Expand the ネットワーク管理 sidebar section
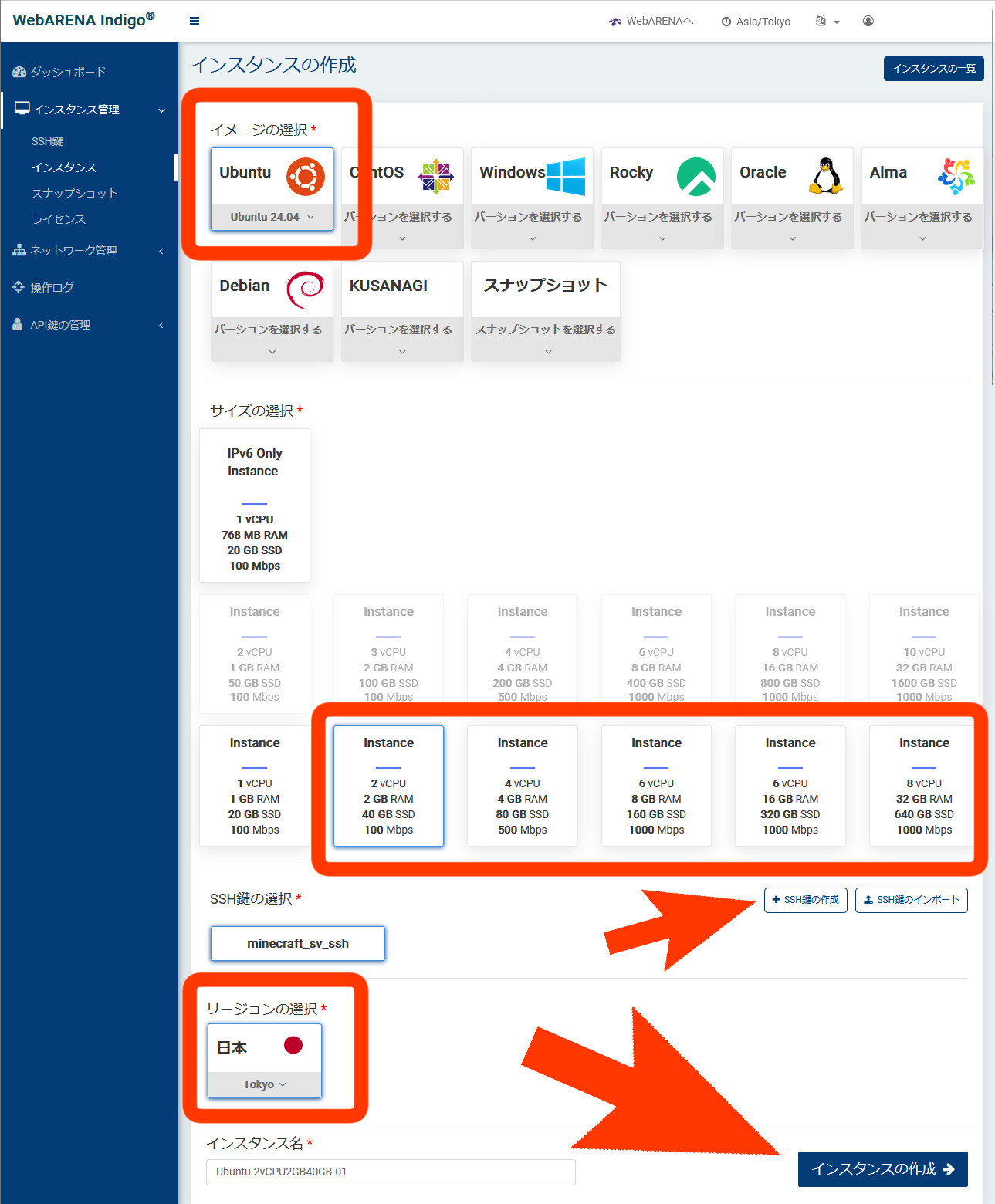This screenshot has width=995, height=1204. point(90,250)
